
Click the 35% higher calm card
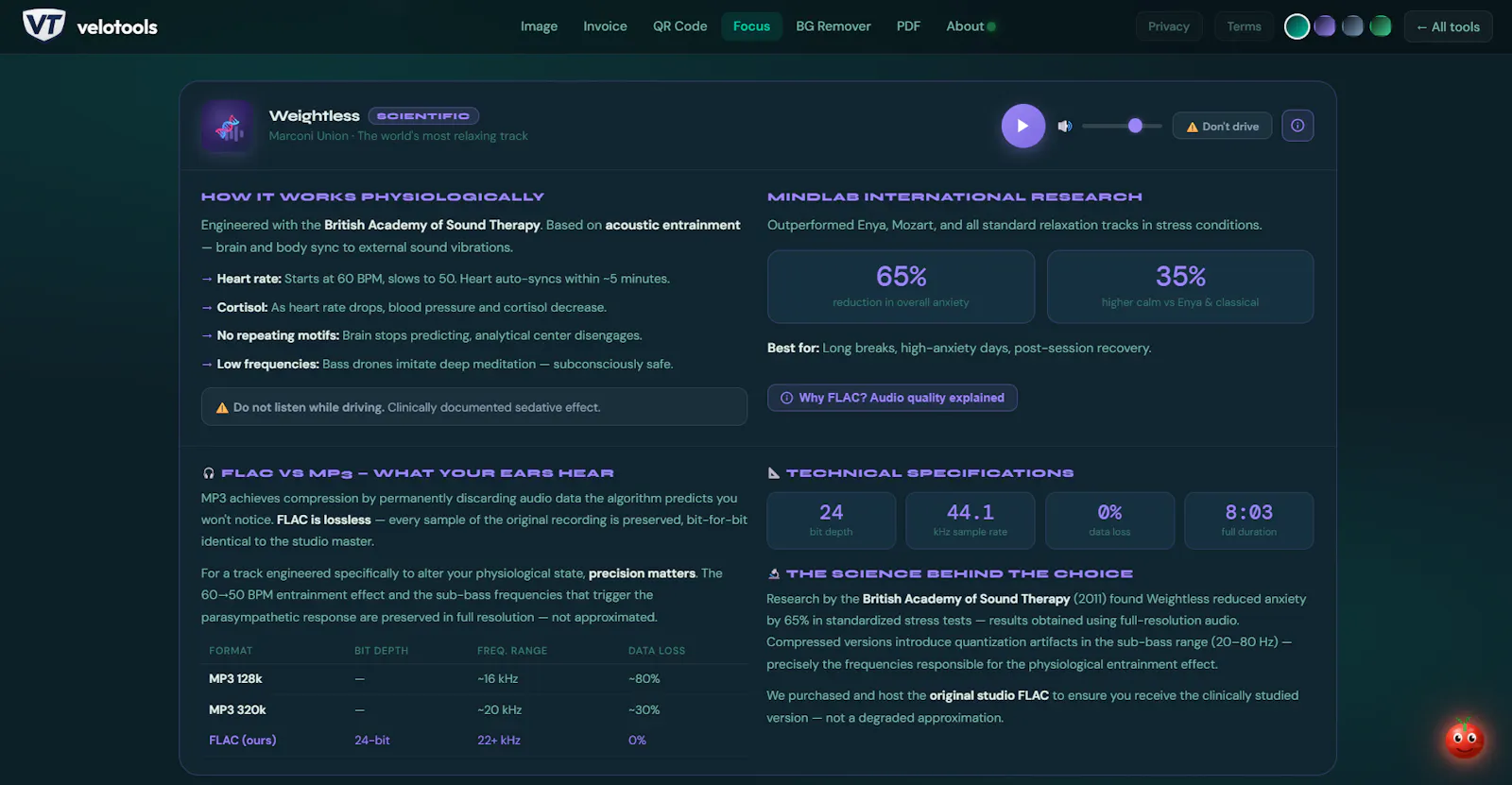click(x=1180, y=286)
